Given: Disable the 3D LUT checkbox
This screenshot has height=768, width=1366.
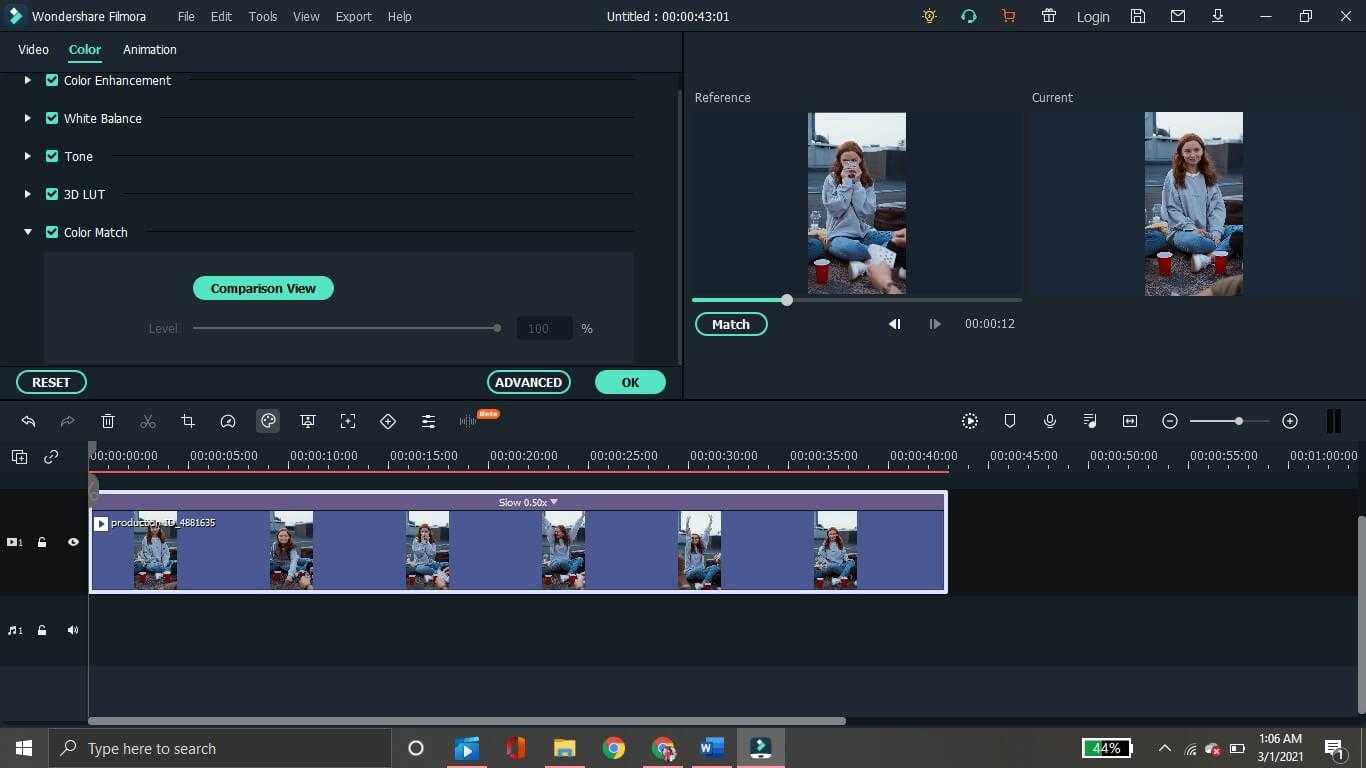Looking at the screenshot, I should 52,194.
